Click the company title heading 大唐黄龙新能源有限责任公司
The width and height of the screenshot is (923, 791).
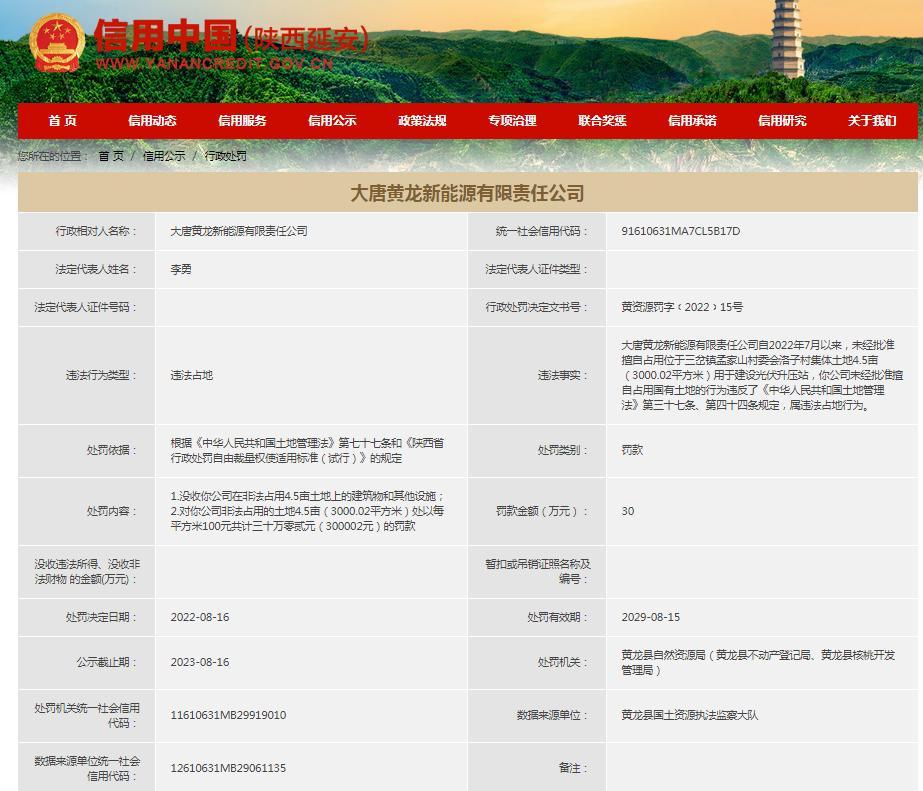click(467, 193)
